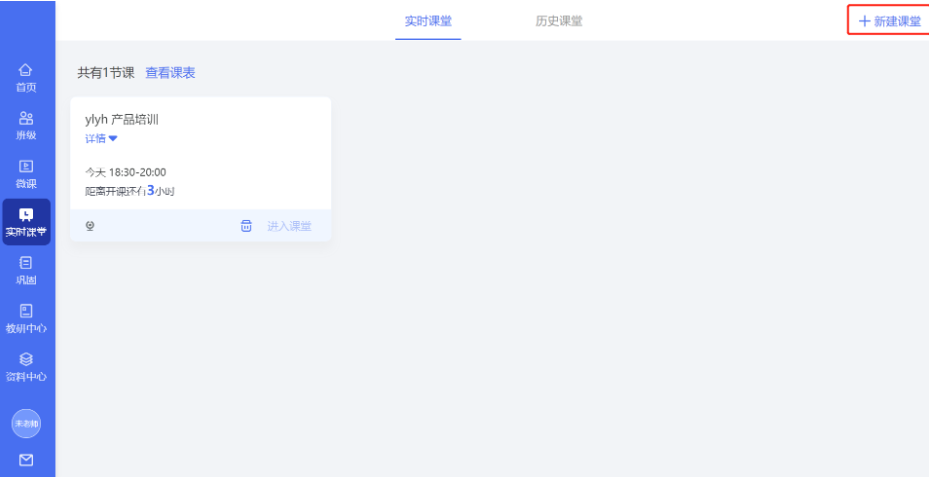This screenshot has width=929, height=477.
Task: Click 进入课堂 on the class card
Action: pyautogui.click(x=289, y=226)
